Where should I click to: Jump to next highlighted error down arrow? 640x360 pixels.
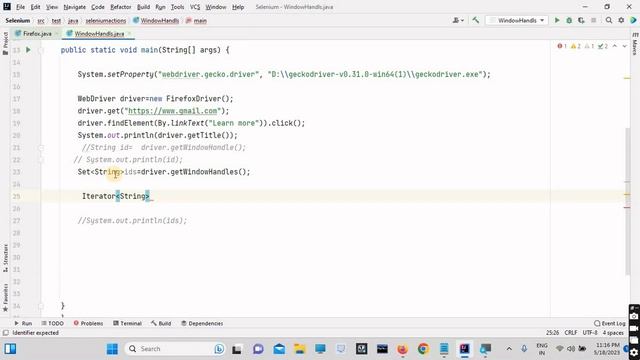point(624,46)
